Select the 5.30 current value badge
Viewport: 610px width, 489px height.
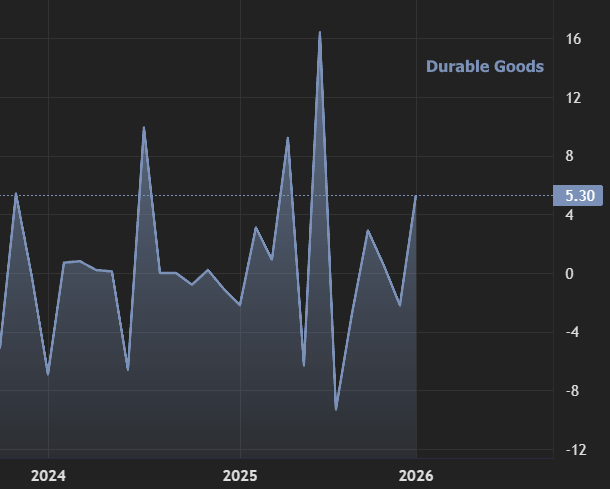(578, 196)
